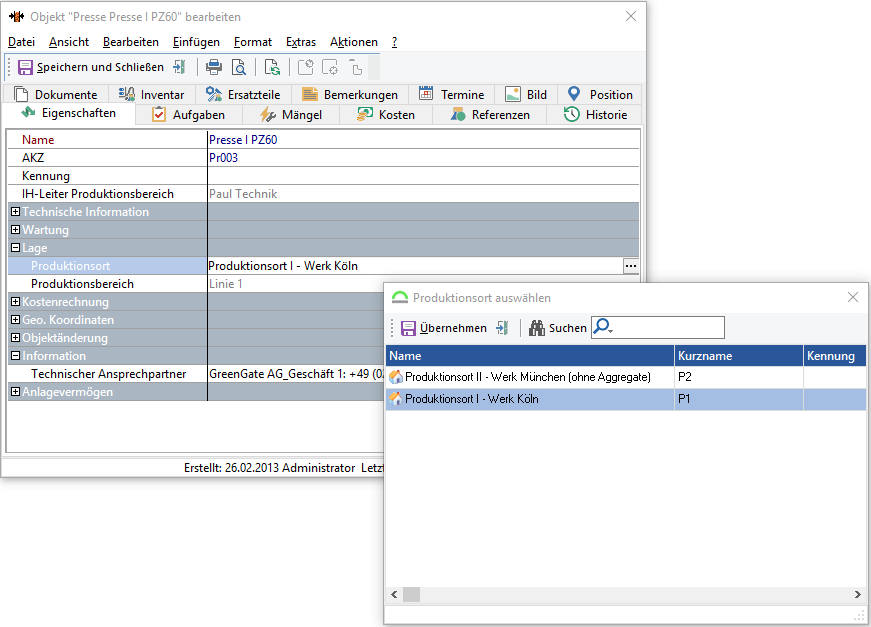This screenshot has width=871, height=627.
Task: Click the printer icon
Action: click(214, 67)
